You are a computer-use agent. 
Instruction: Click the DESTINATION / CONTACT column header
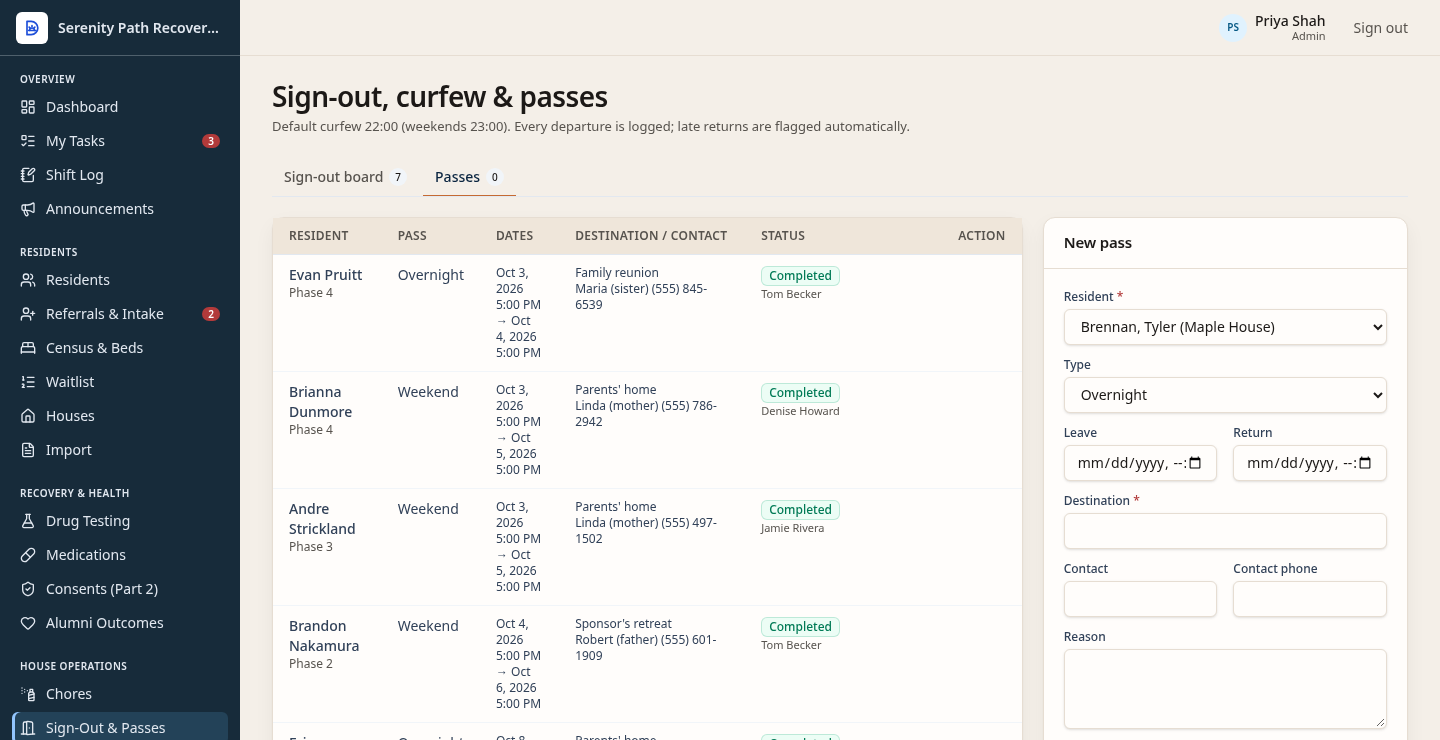click(x=651, y=236)
